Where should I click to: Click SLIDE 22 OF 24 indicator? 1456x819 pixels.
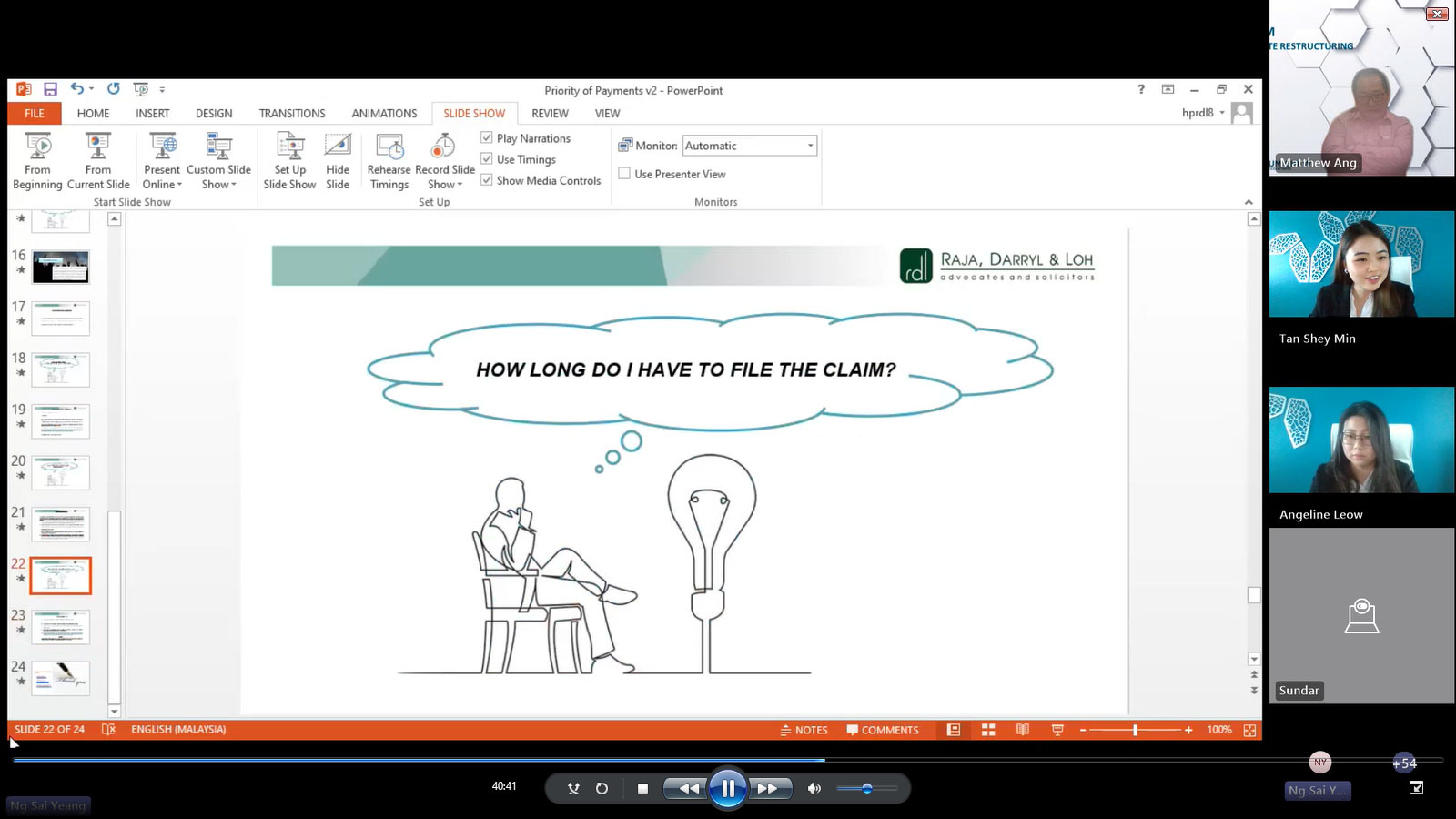pyautogui.click(x=49, y=730)
